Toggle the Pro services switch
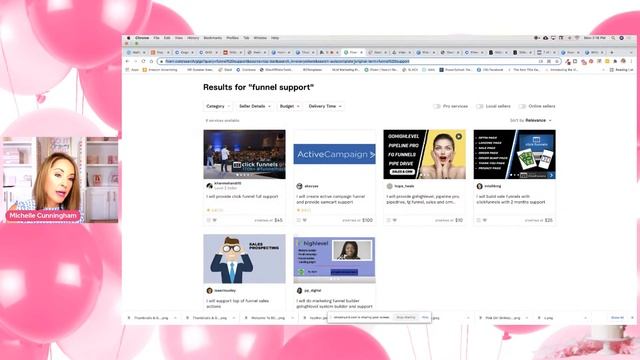 437,106
